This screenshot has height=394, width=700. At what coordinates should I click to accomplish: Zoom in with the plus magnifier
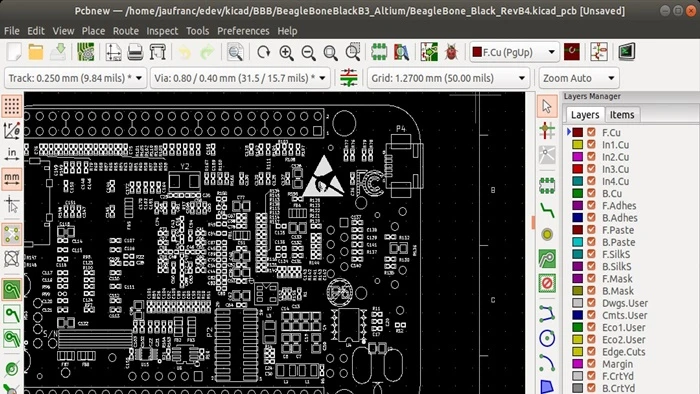coord(286,53)
